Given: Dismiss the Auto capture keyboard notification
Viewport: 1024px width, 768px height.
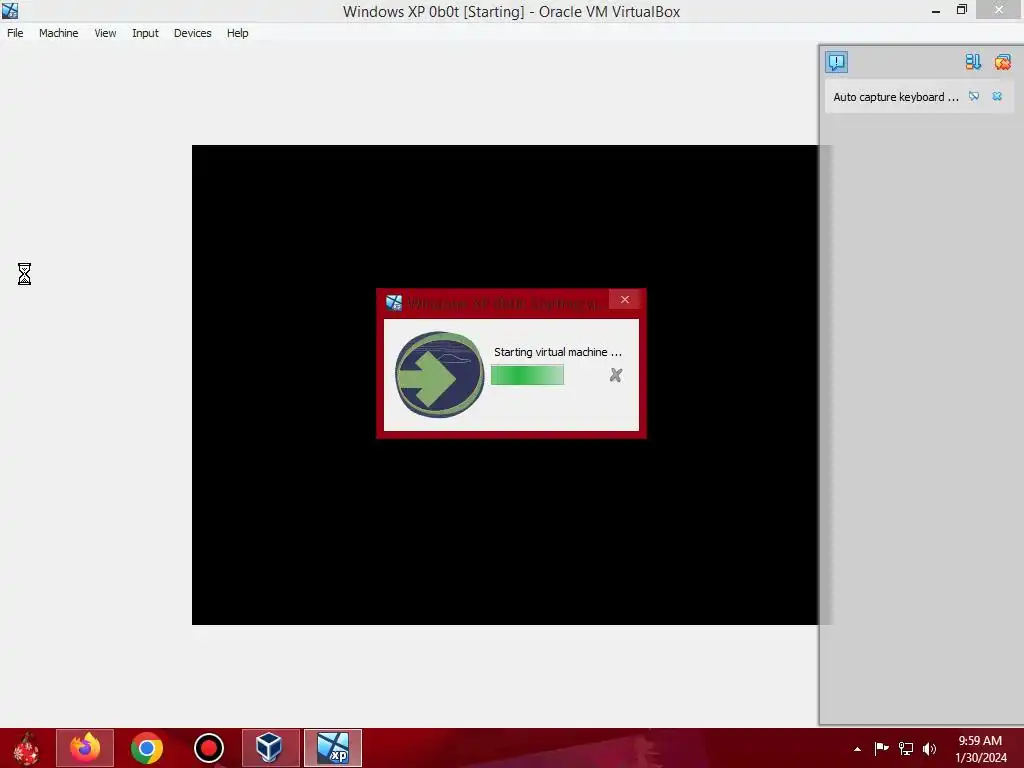Looking at the screenshot, I should pos(997,96).
